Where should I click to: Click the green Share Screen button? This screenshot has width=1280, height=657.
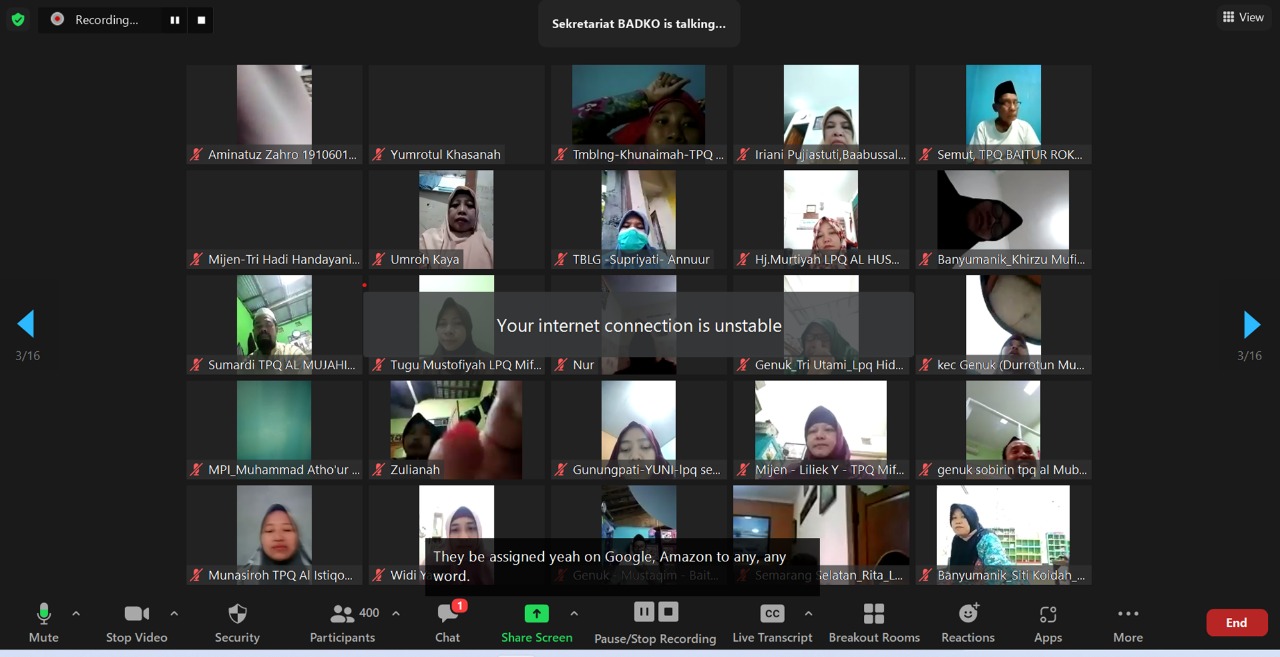coord(537,623)
